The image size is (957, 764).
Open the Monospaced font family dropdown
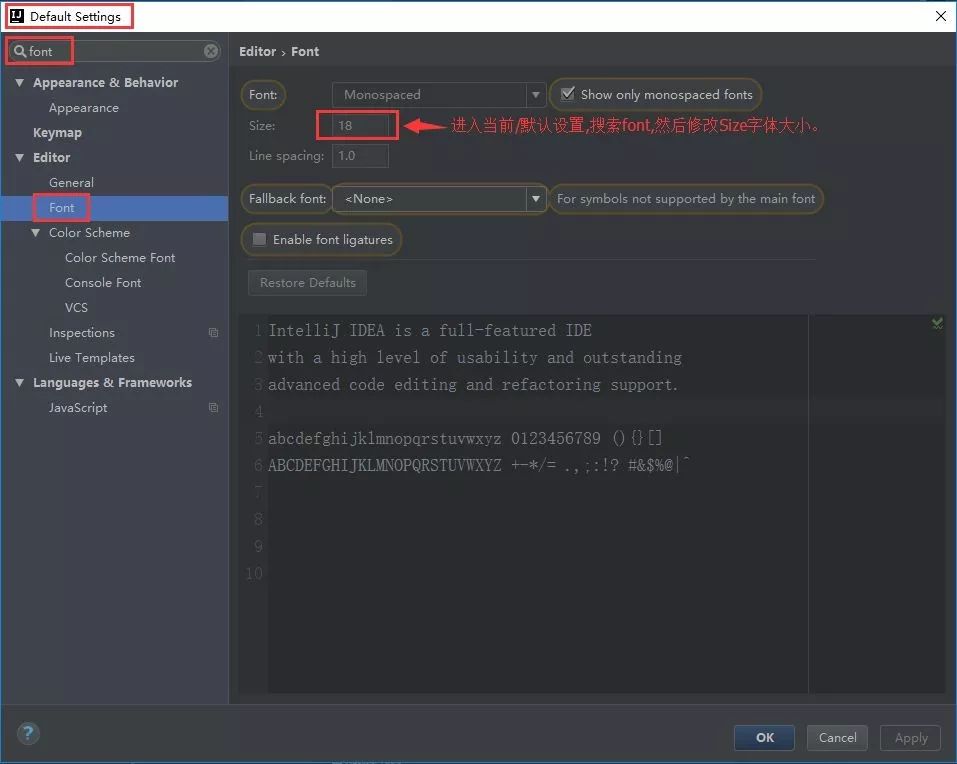click(536, 94)
